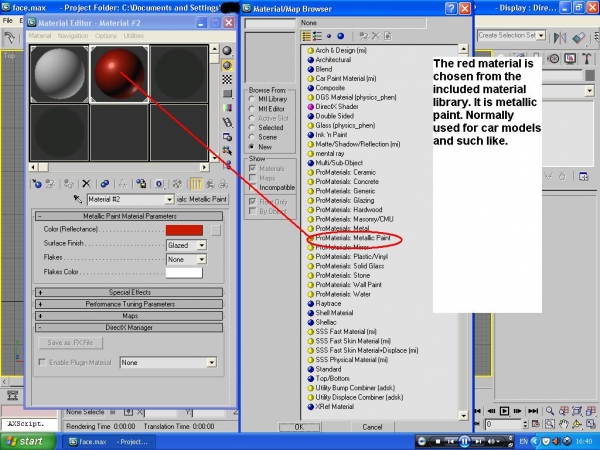
Task: Switch browser to View Large Icons
Action: point(341,36)
